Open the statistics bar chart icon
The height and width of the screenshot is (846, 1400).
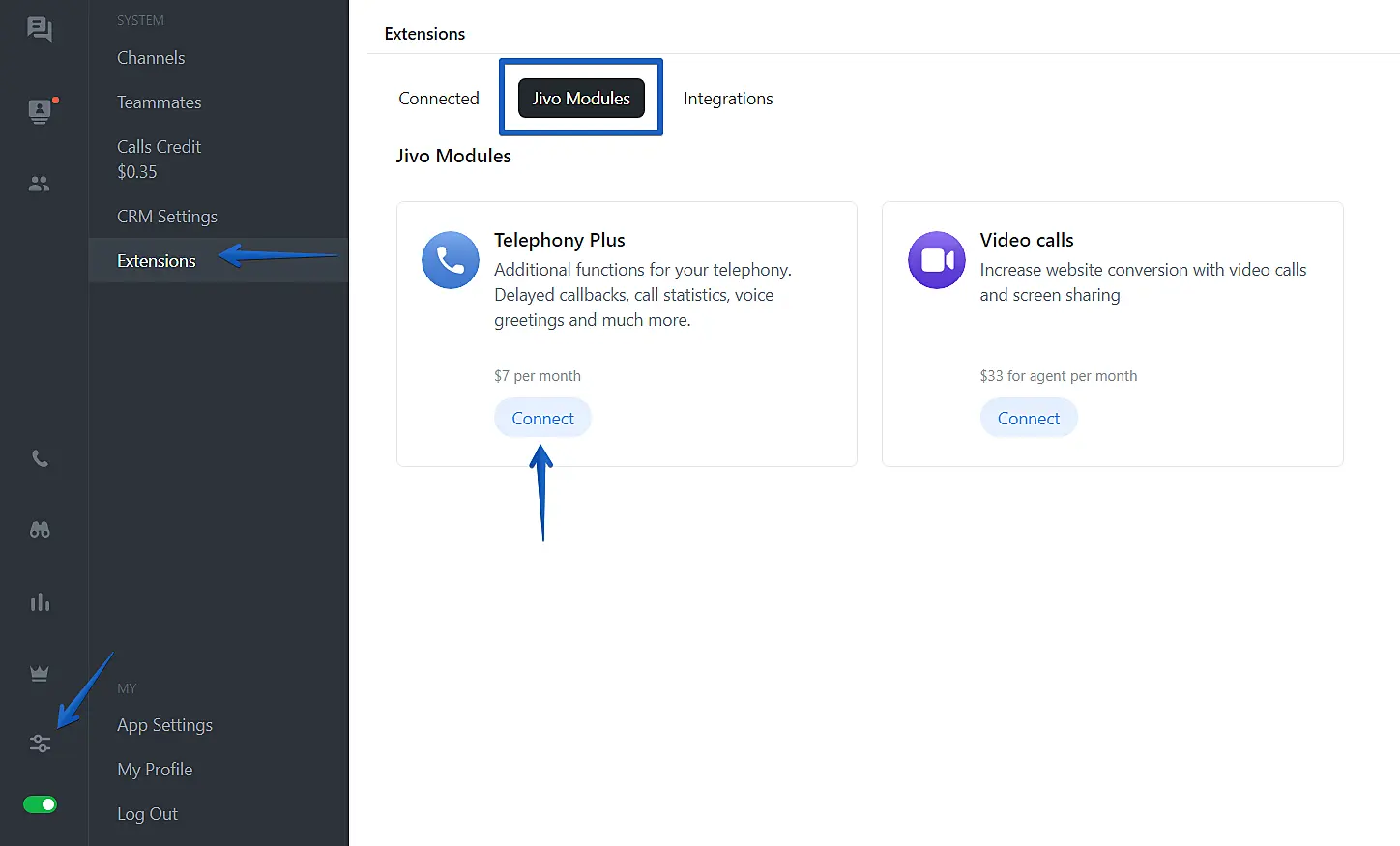pos(40,602)
